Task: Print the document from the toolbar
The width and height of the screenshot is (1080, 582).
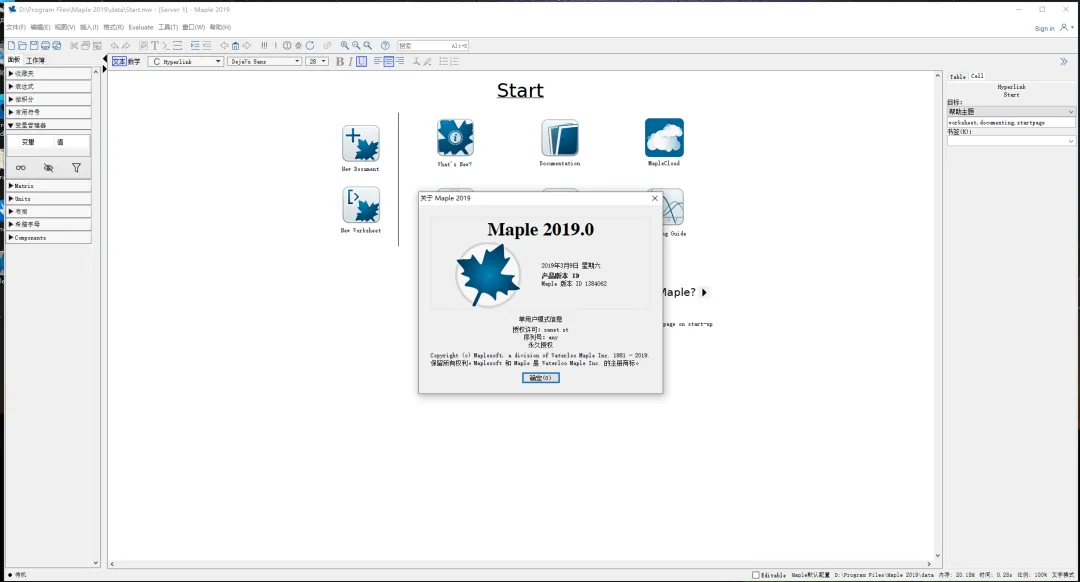Action: (45, 45)
